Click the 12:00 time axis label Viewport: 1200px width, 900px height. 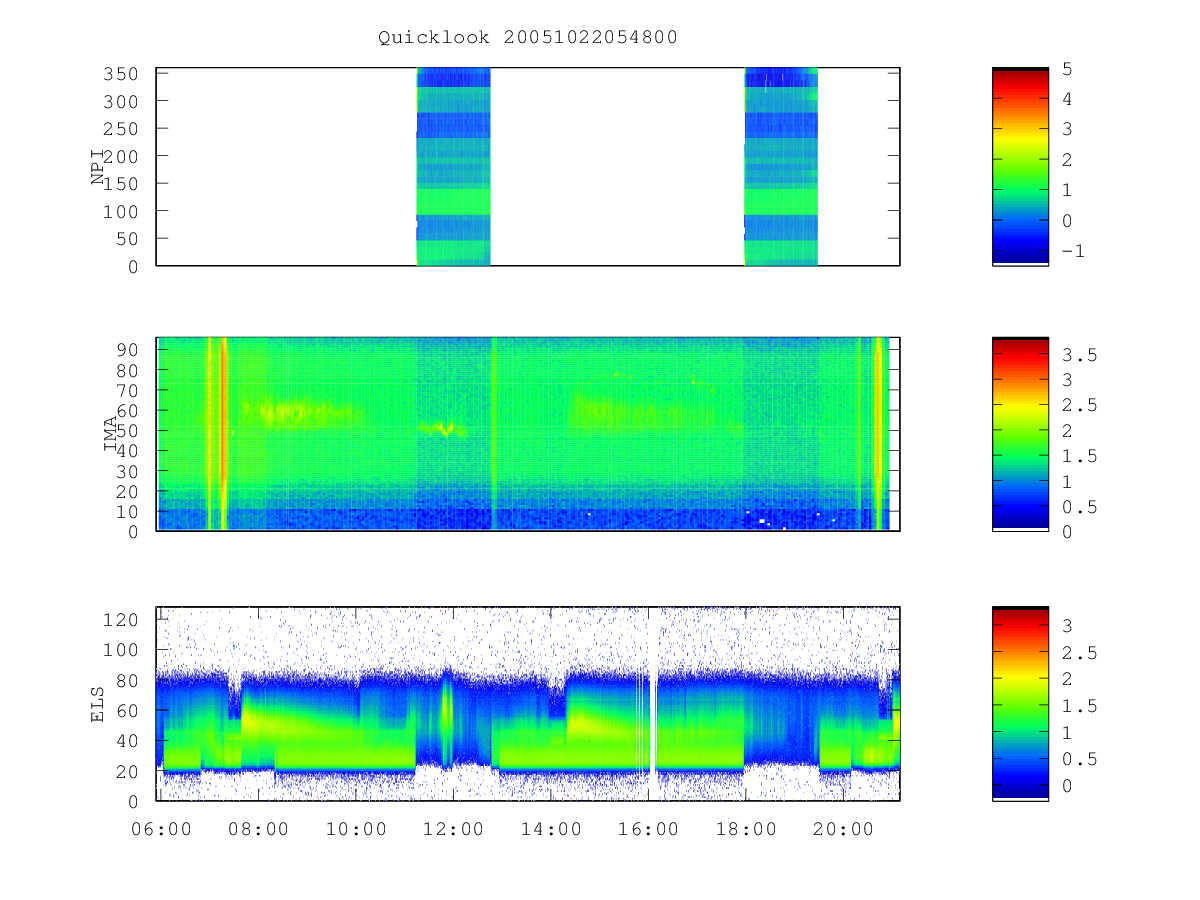pyautogui.click(x=454, y=829)
